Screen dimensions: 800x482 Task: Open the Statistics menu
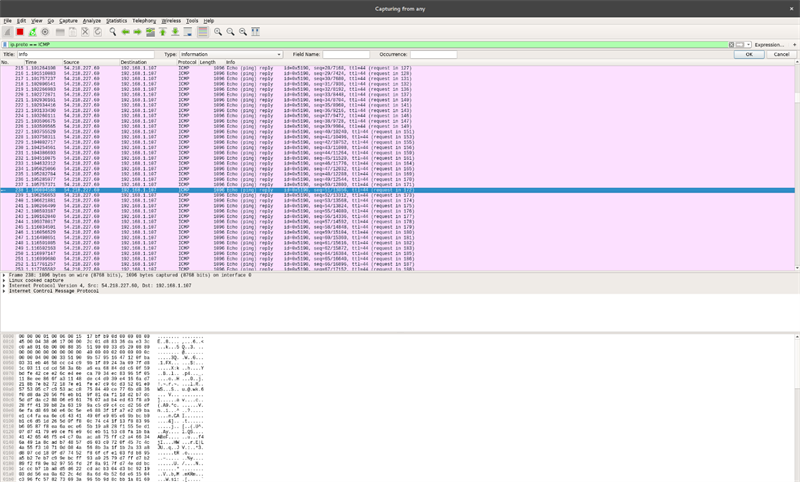[x=116, y=20]
